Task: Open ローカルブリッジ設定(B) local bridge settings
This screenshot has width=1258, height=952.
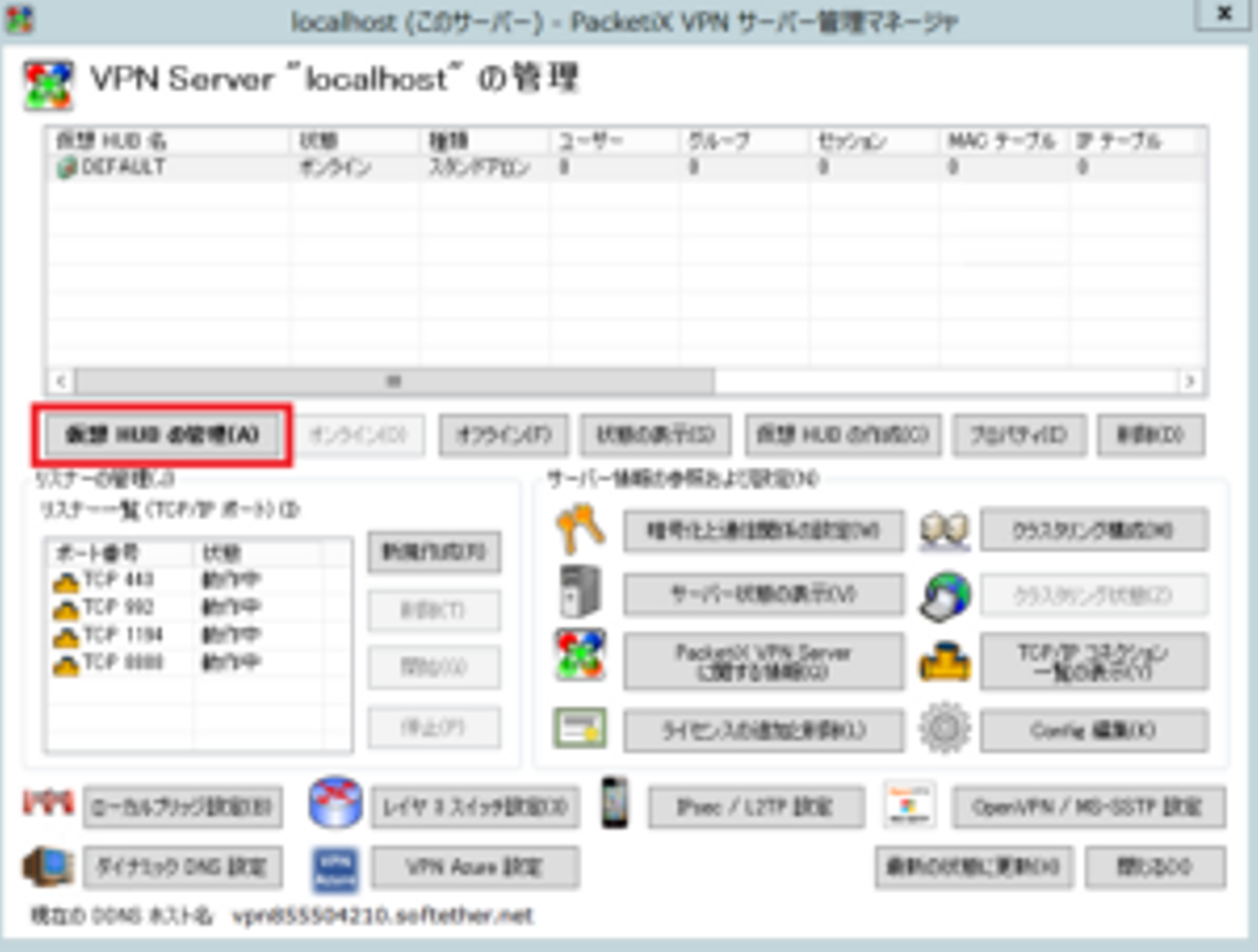Action: (x=183, y=807)
